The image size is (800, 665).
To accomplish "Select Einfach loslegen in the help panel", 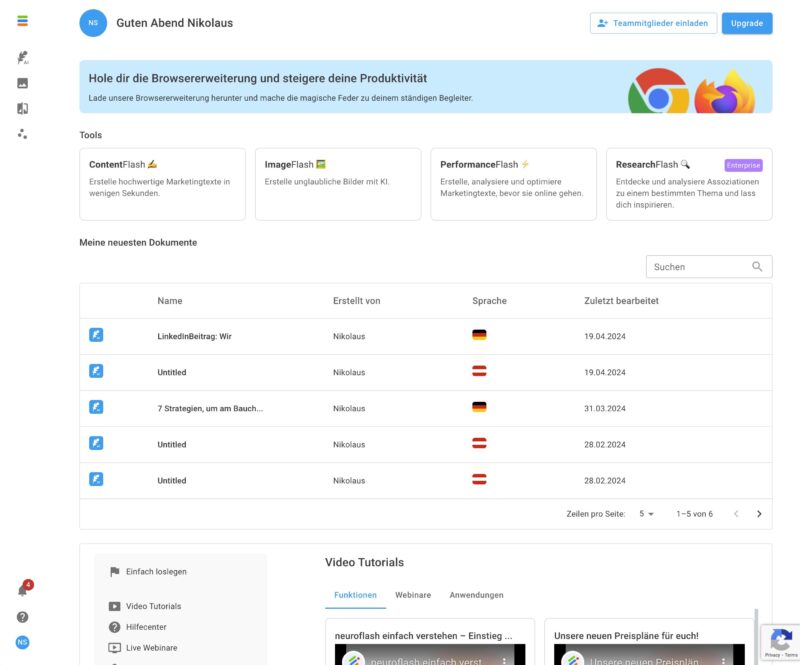I will (156, 572).
